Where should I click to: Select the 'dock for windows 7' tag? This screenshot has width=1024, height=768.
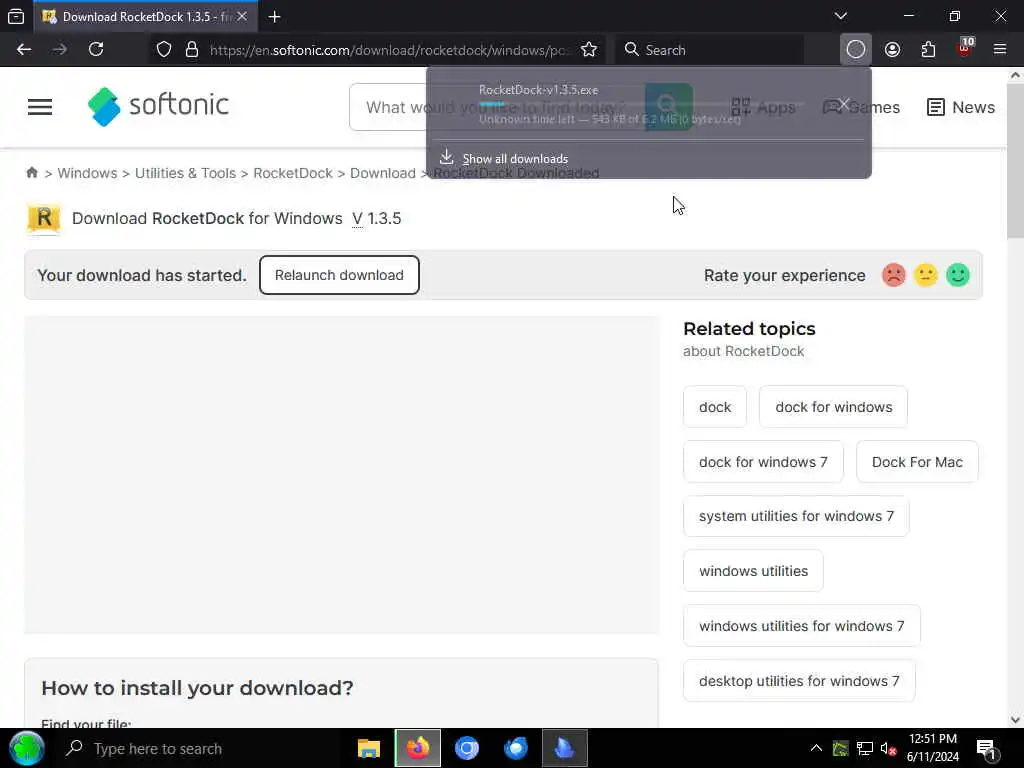point(763,462)
